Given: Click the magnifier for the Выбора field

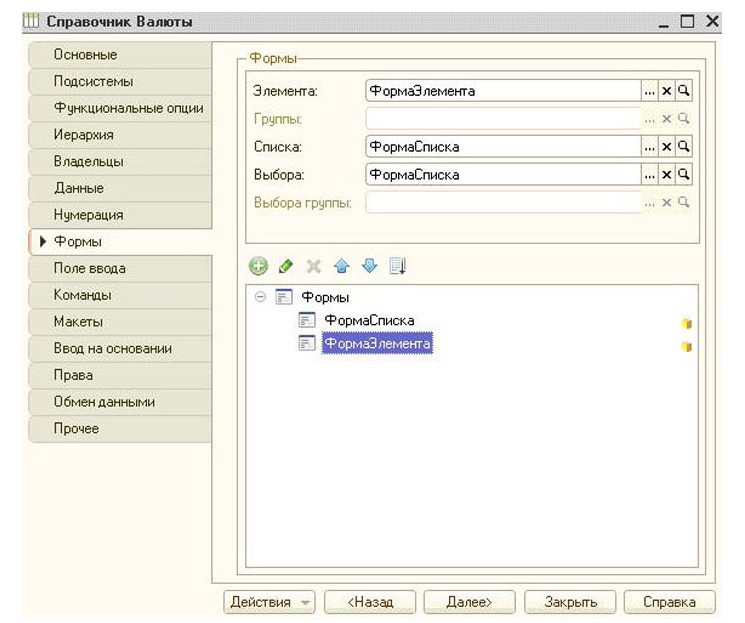Looking at the screenshot, I should [684, 175].
